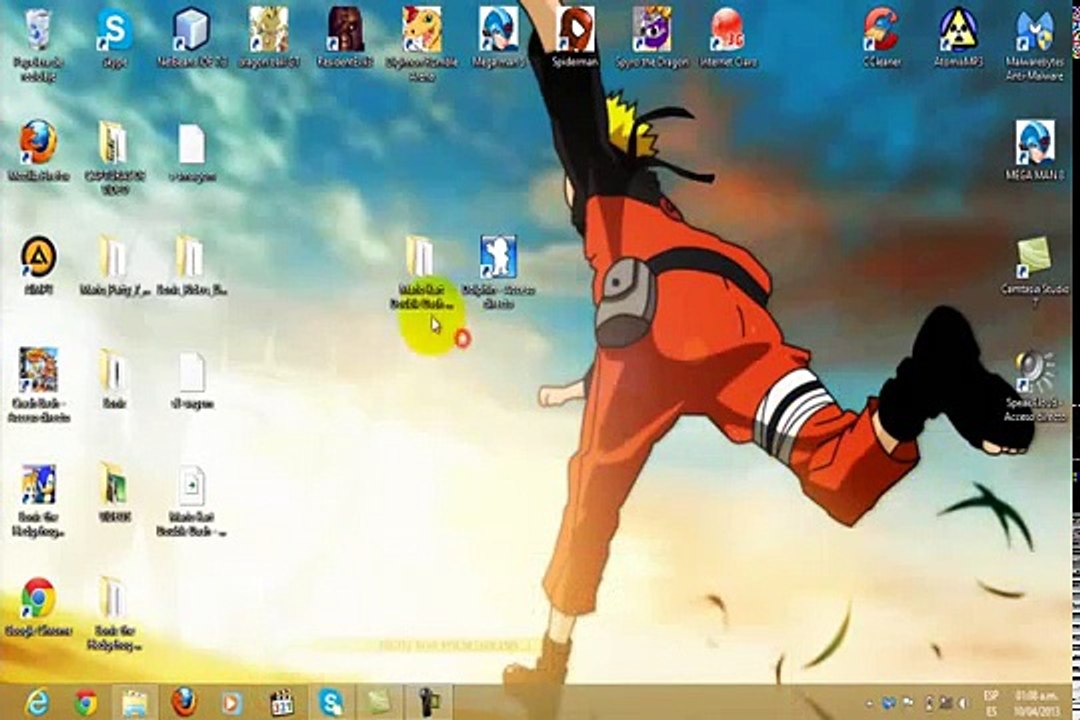The height and width of the screenshot is (720, 1080).
Task: Open the Malwarebytes Anti-Malware shortcut
Action: pyautogui.click(x=1035, y=43)
